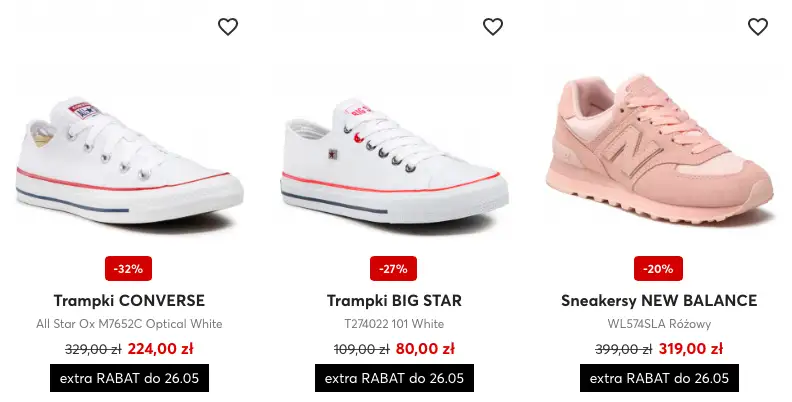Click the -32% discount badge
This screenshot has height=402, width=792.
[129, 269]
